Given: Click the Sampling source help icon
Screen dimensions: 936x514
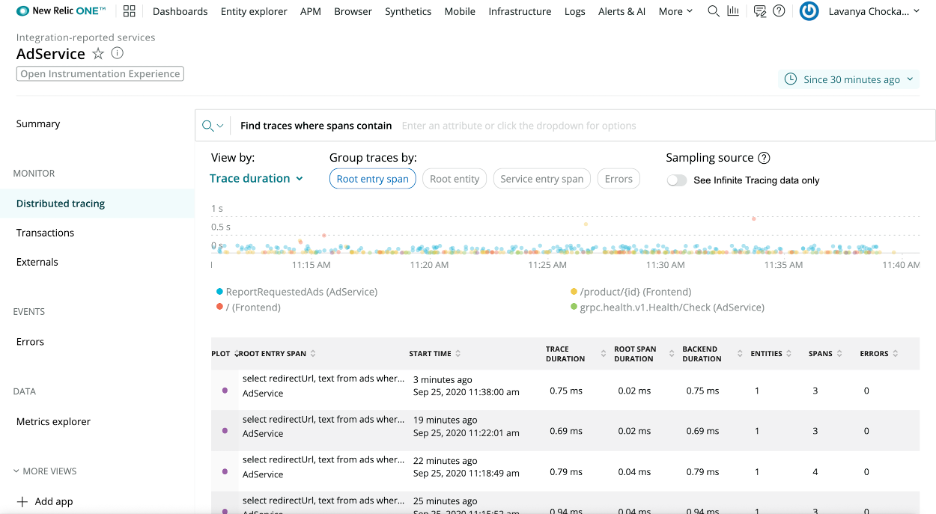Looking at the screenshot, I should click(764, 158).
